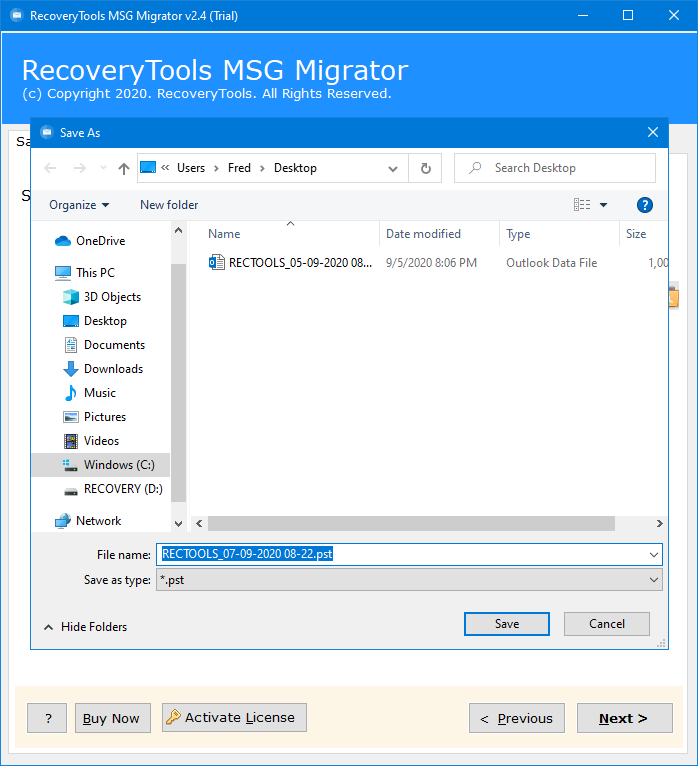Open the File name dropdown arrow
698x766 pixels.
click(x=654, y=555)
